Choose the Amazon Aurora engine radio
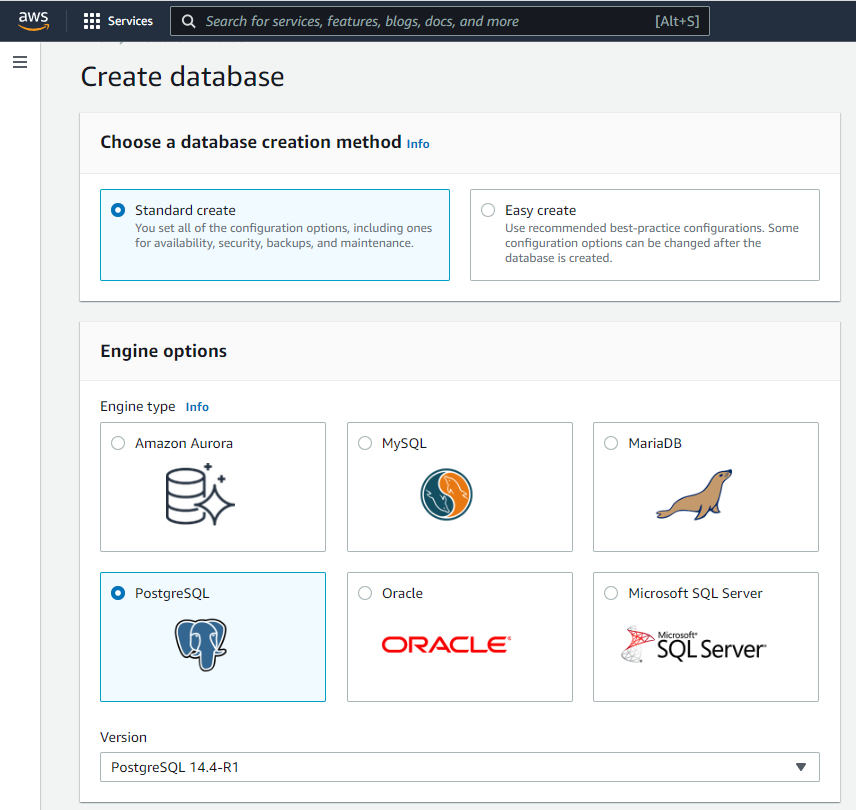Viewport: 856px width, 810px height. (x=118, y=443)
